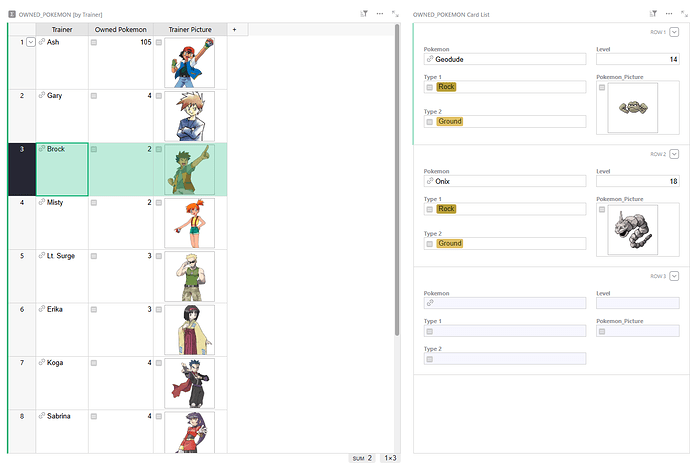This screenshot has height=463, width=690.
Task: Click the reference link icon next to Misty
Action: coord(42,202)
